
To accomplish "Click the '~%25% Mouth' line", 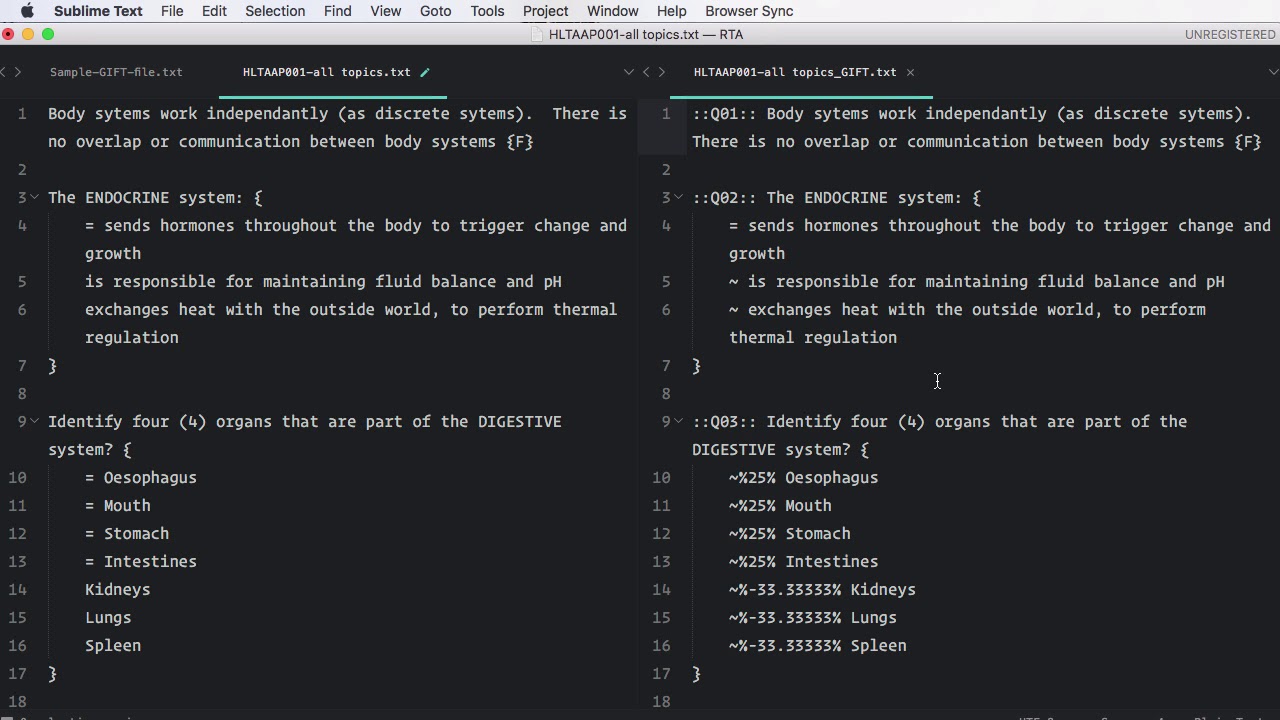I will click(x=780, y=505).
